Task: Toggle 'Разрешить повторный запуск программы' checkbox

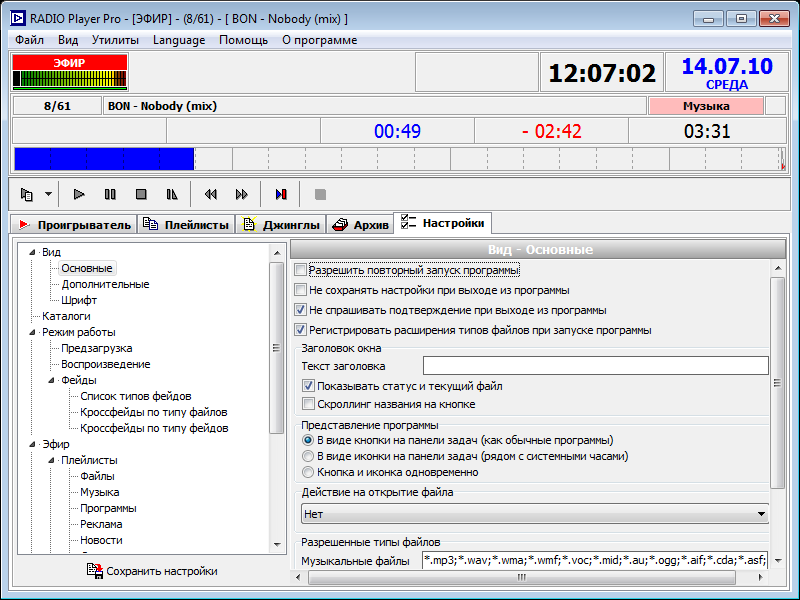Action: tap(301, 270)
